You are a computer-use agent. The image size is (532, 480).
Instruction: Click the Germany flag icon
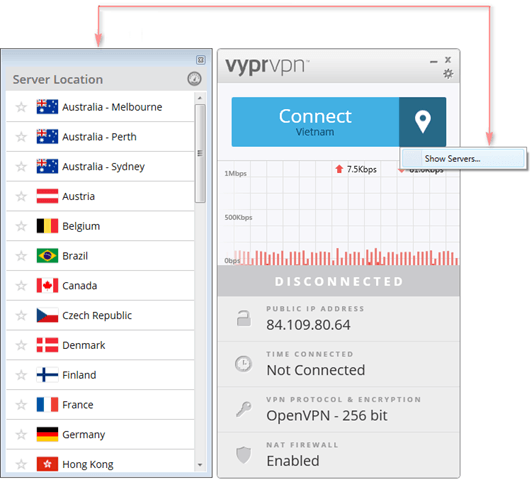click(47, 435)
